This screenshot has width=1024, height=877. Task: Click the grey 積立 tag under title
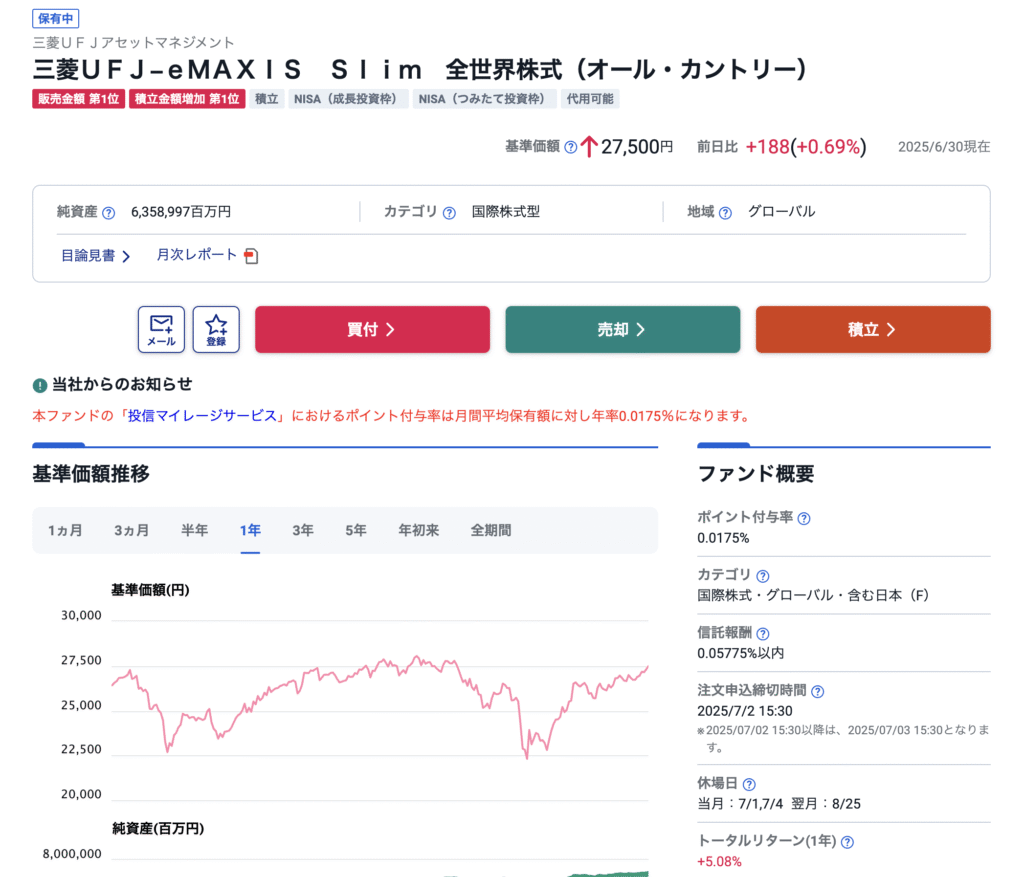[x=266, y=99]
